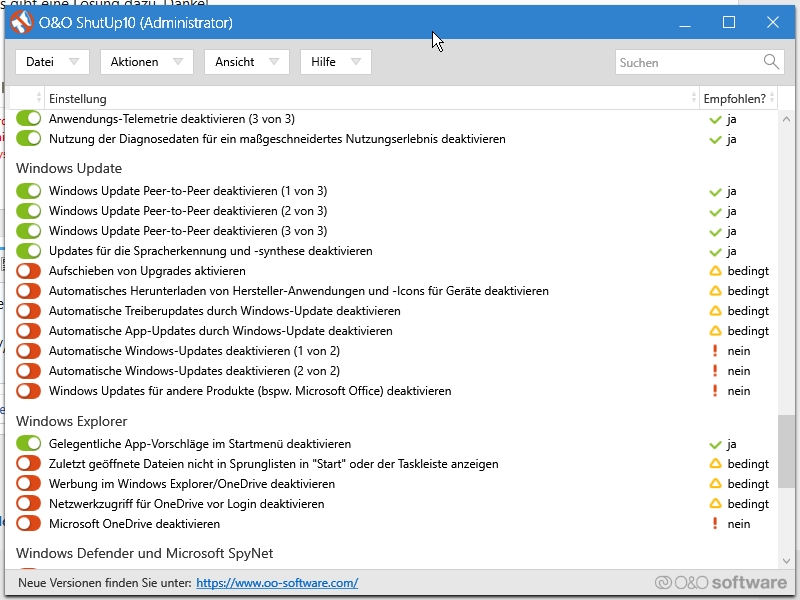Click checkmark icon for Gelegentliche App-Vorschläge row
Viewport: 800px width, 600px height.
point(715,444)
